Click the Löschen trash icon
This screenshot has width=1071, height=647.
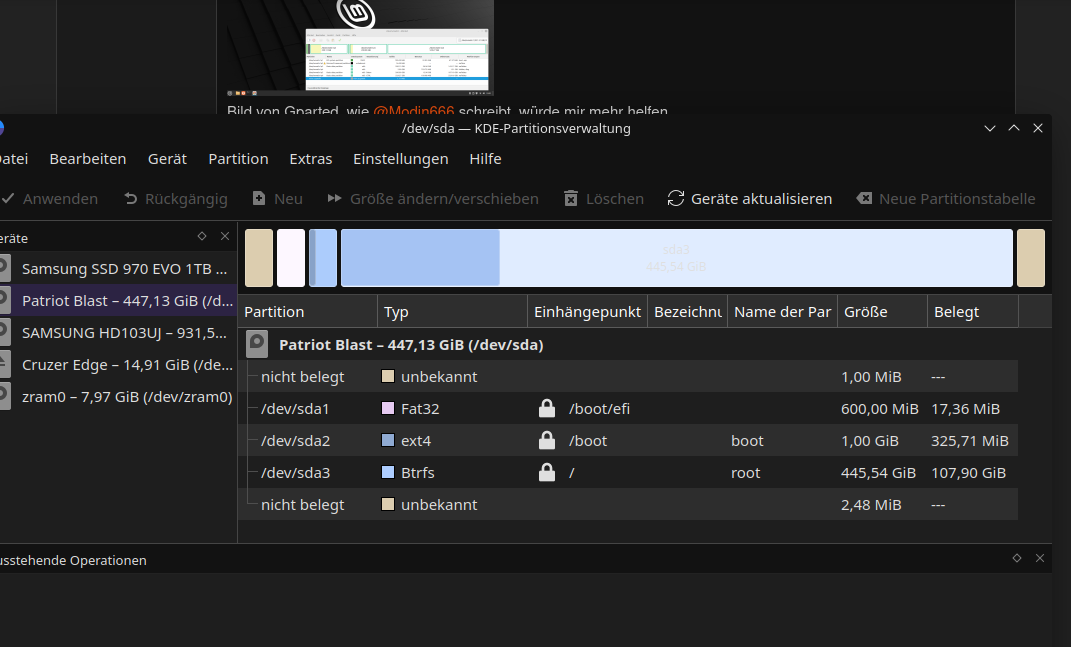[571, 199]
